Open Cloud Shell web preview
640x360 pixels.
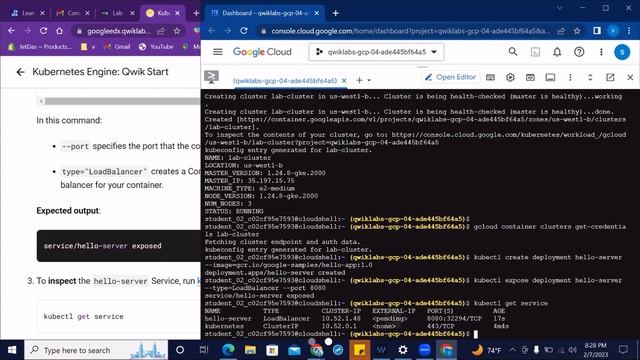click(530, 77)
